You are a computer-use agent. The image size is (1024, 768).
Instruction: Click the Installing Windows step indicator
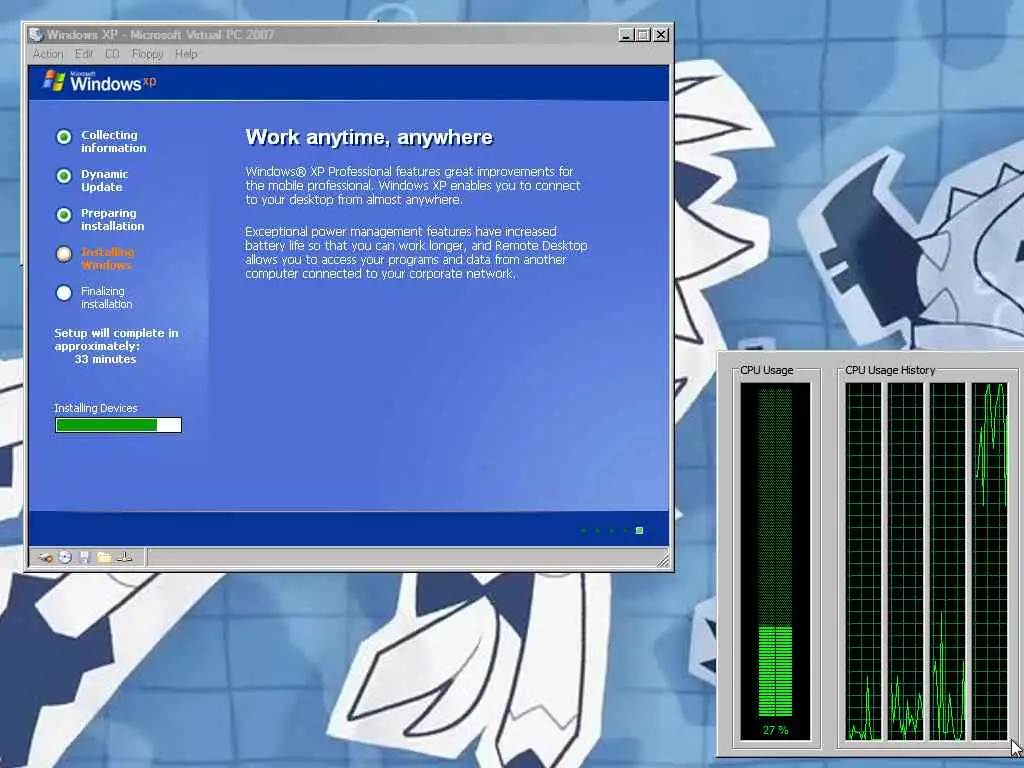coord(63,254)
